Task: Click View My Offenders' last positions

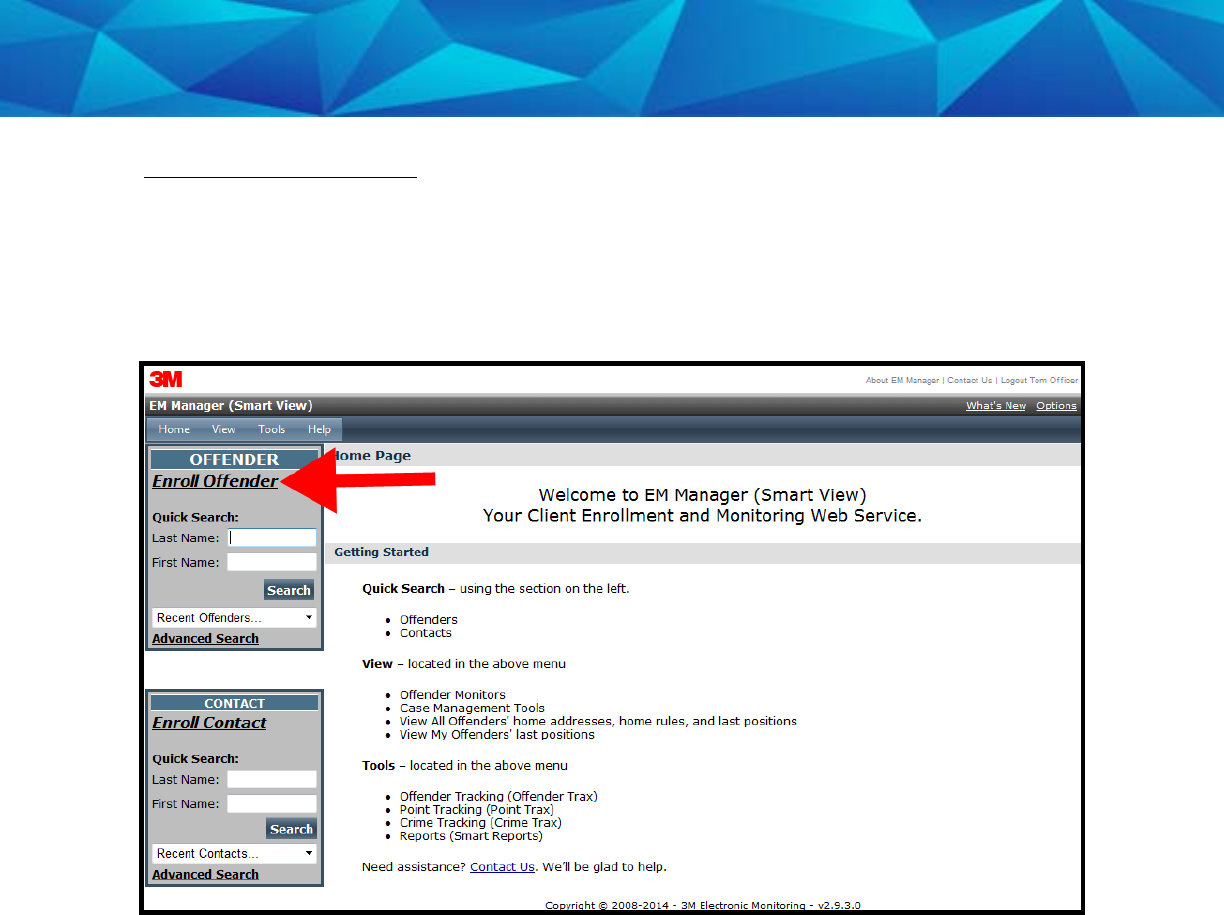Action: (x=497, y=735)
